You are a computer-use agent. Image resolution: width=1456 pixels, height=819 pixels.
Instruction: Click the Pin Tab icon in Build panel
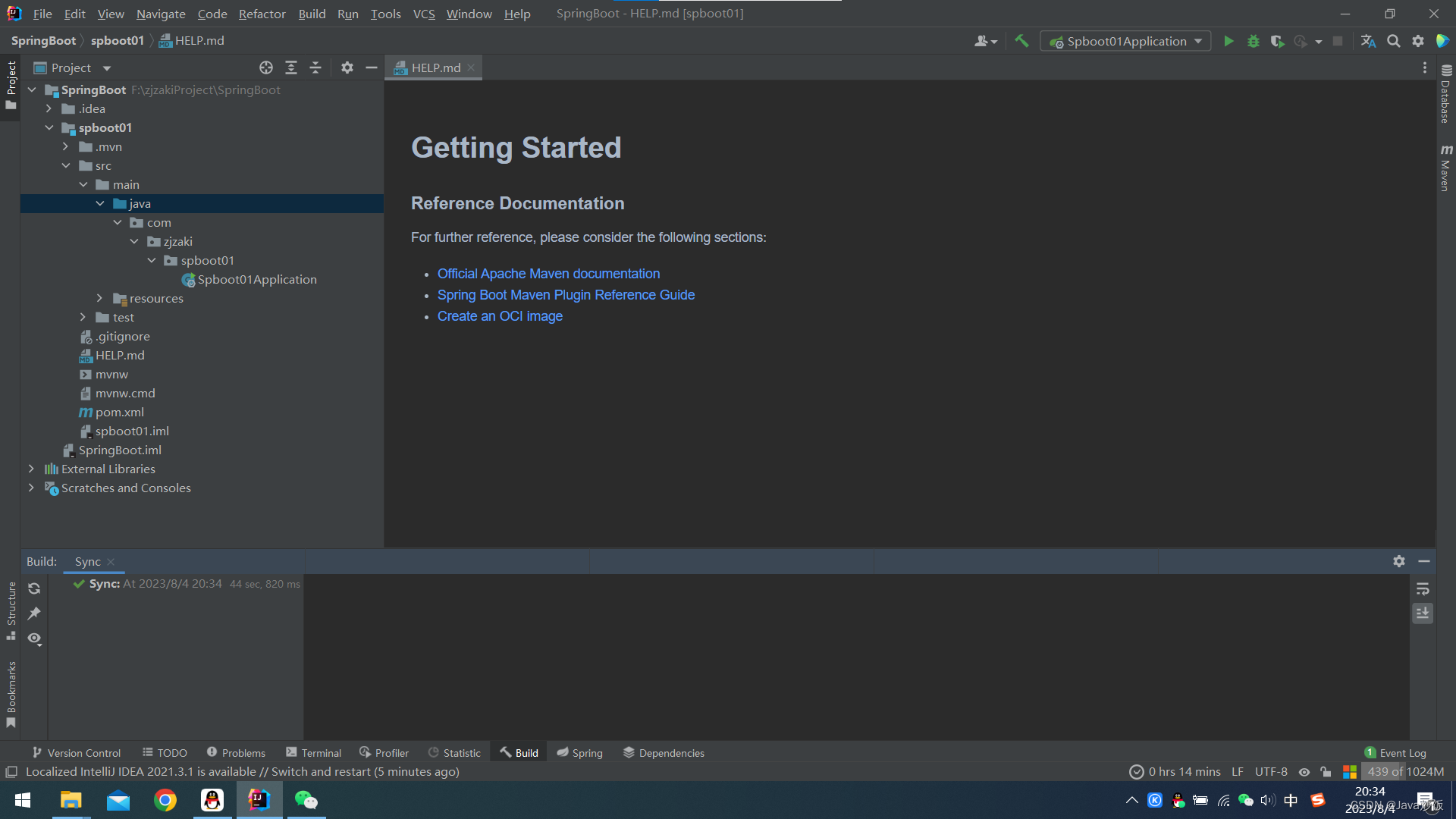coord(34,613)
